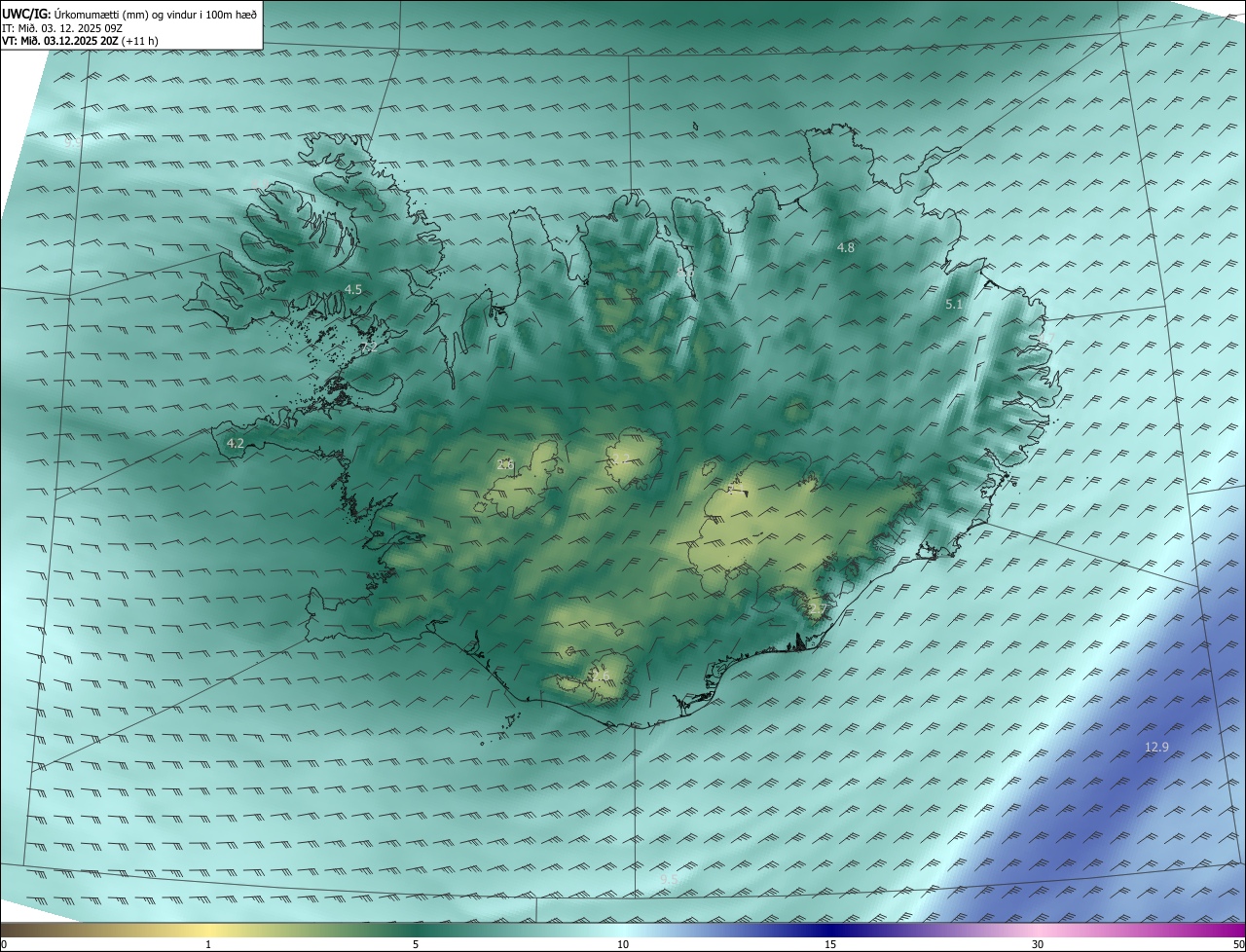
Task: Click the 12.9 value in the blue band
Action: (1156, 747)
